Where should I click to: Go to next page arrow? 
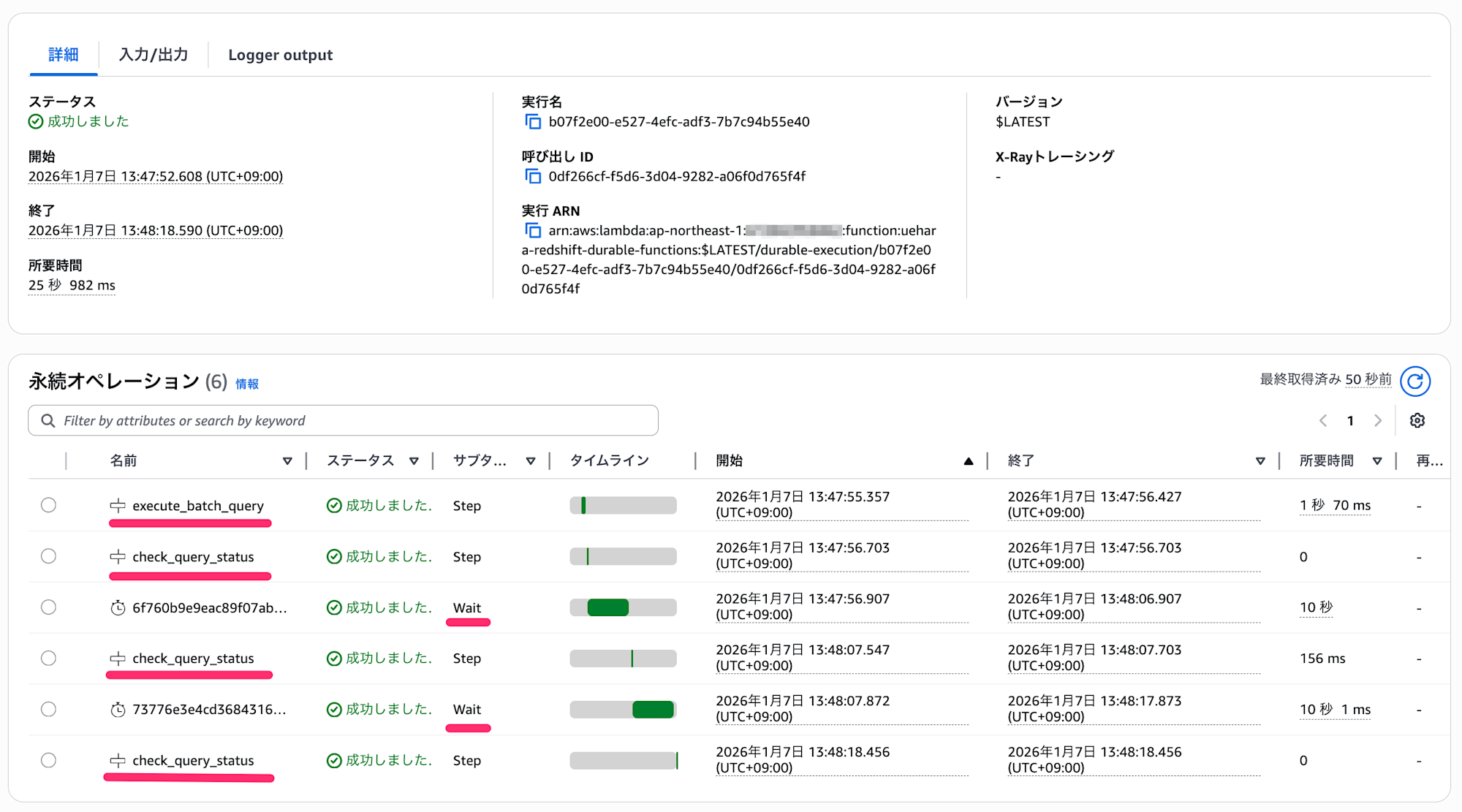coord(1378,420)
